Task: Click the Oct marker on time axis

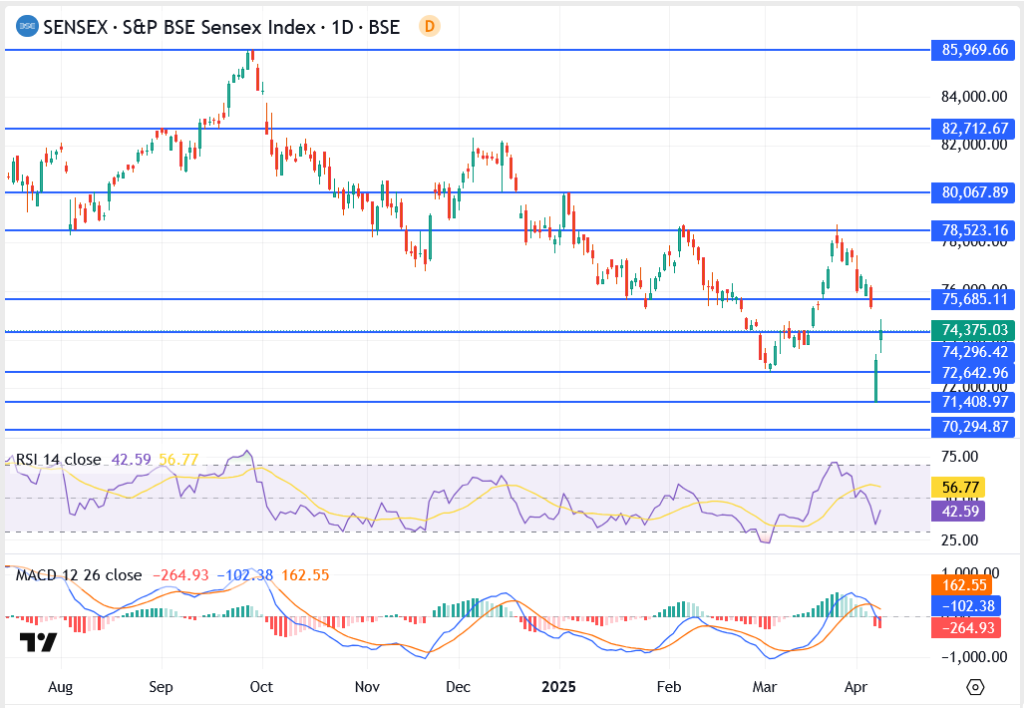Action: point(262,688)
